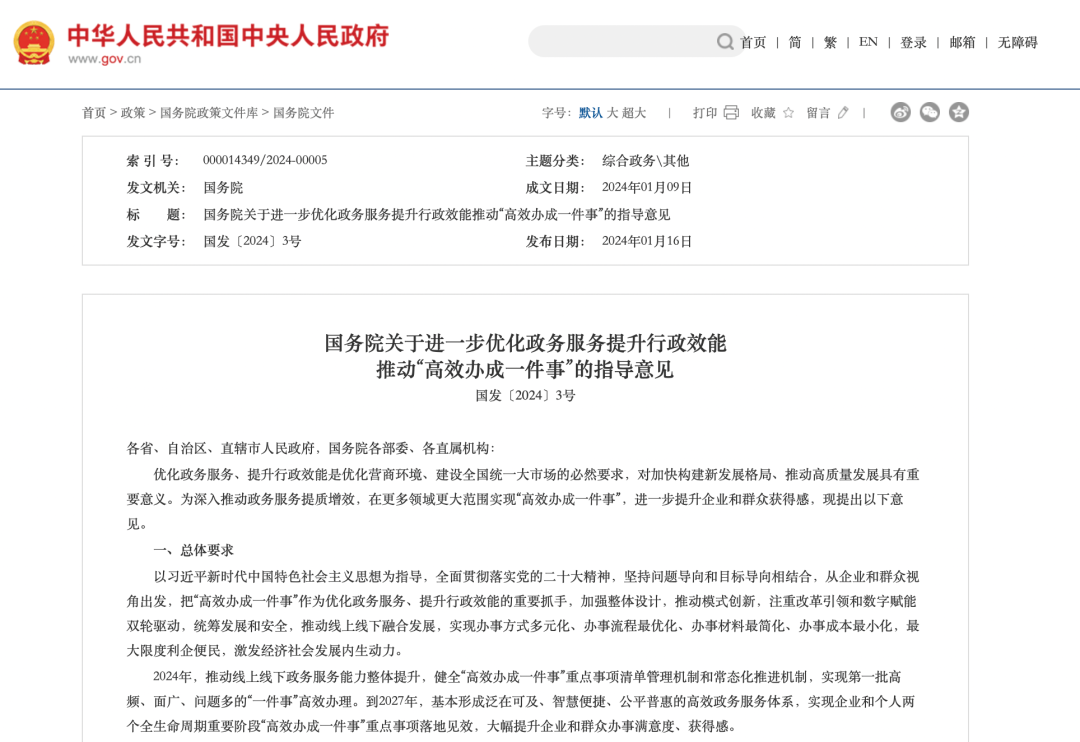
Task: Click the star icon next to 收藏
Action: 788,113
